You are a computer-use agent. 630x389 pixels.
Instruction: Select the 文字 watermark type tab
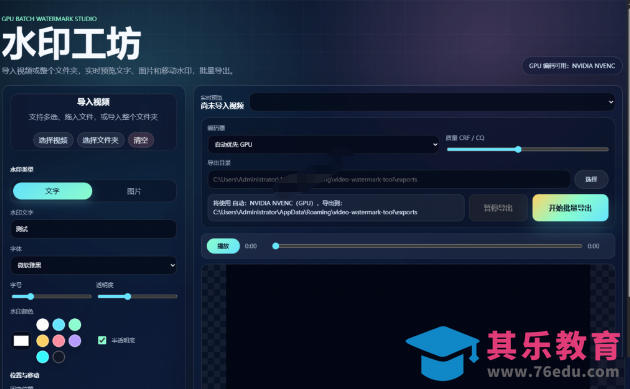pyautogui.click(x=53, y=191)
